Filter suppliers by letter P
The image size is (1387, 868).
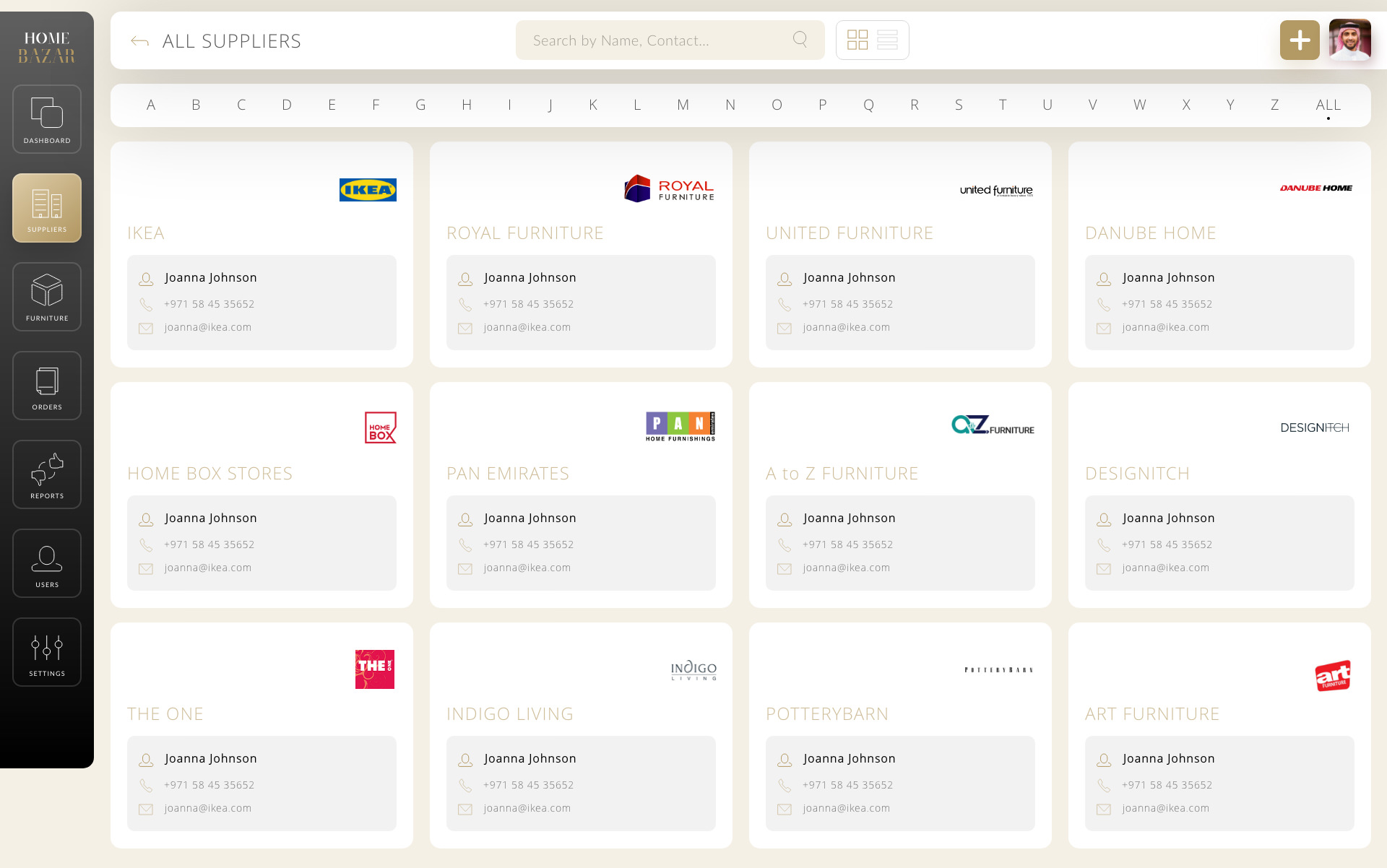[822, 105]
